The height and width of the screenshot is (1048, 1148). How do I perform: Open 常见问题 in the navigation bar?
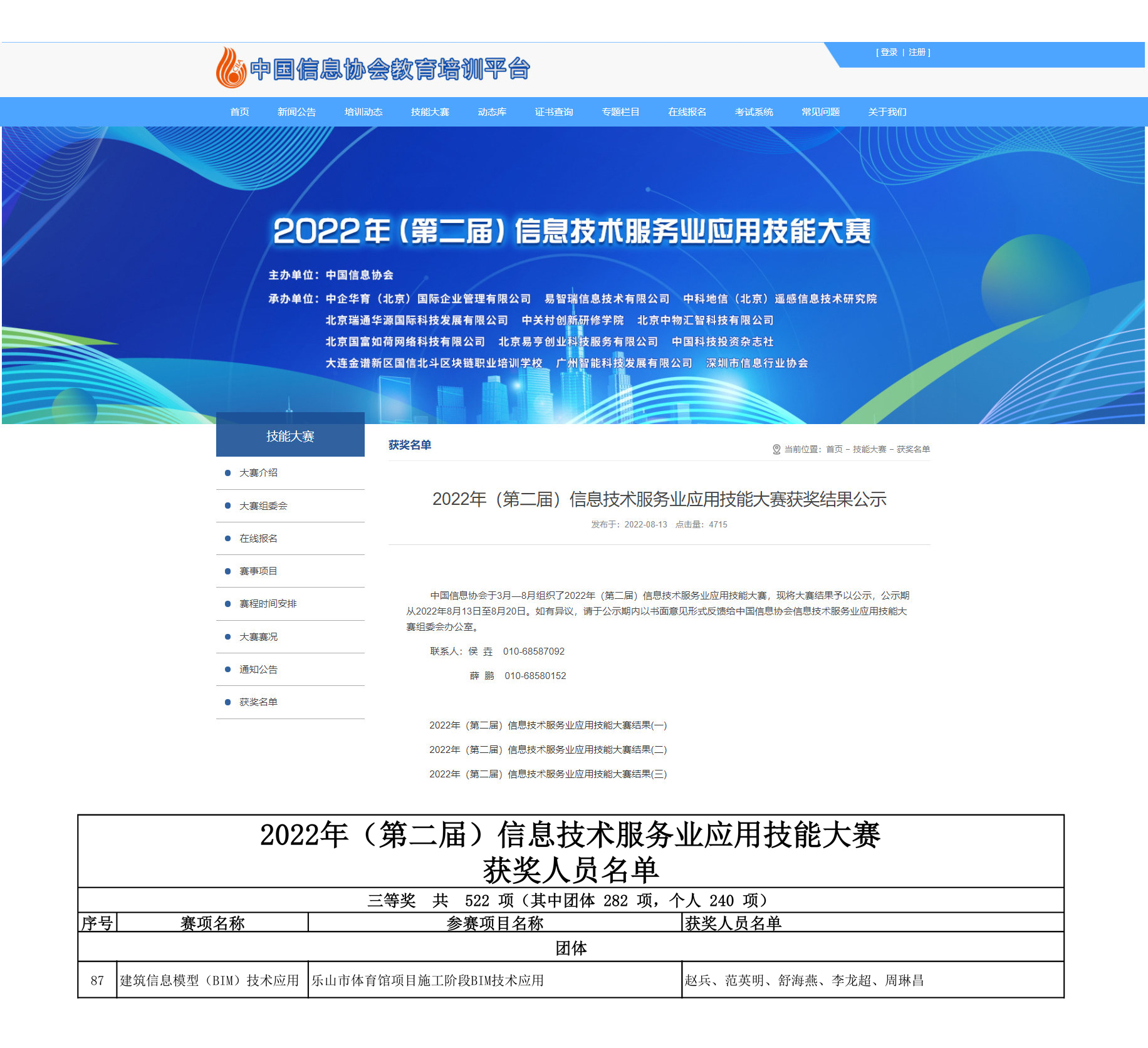coord(821,112)
